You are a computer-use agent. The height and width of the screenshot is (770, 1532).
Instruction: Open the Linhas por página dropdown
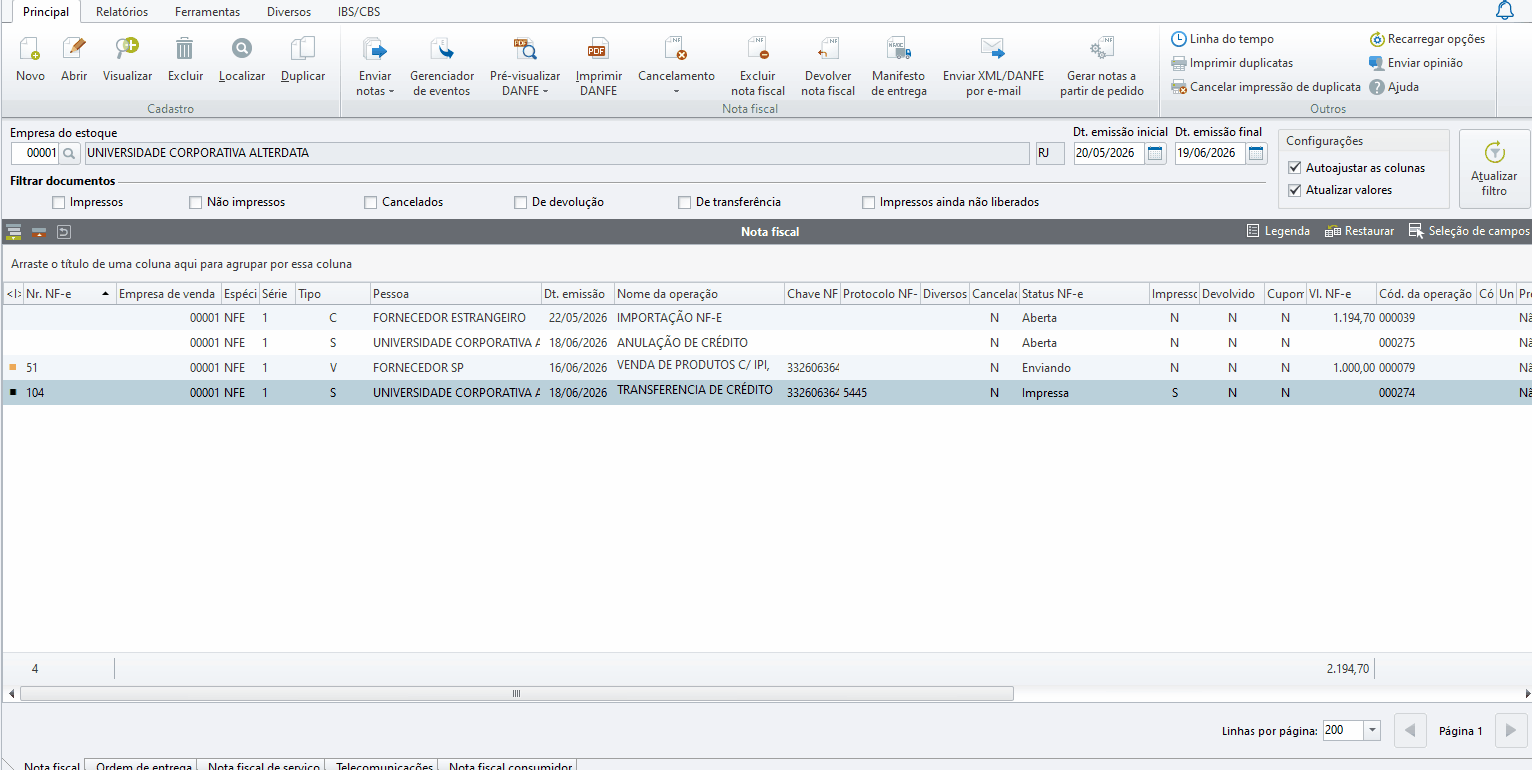(1372, 731)
